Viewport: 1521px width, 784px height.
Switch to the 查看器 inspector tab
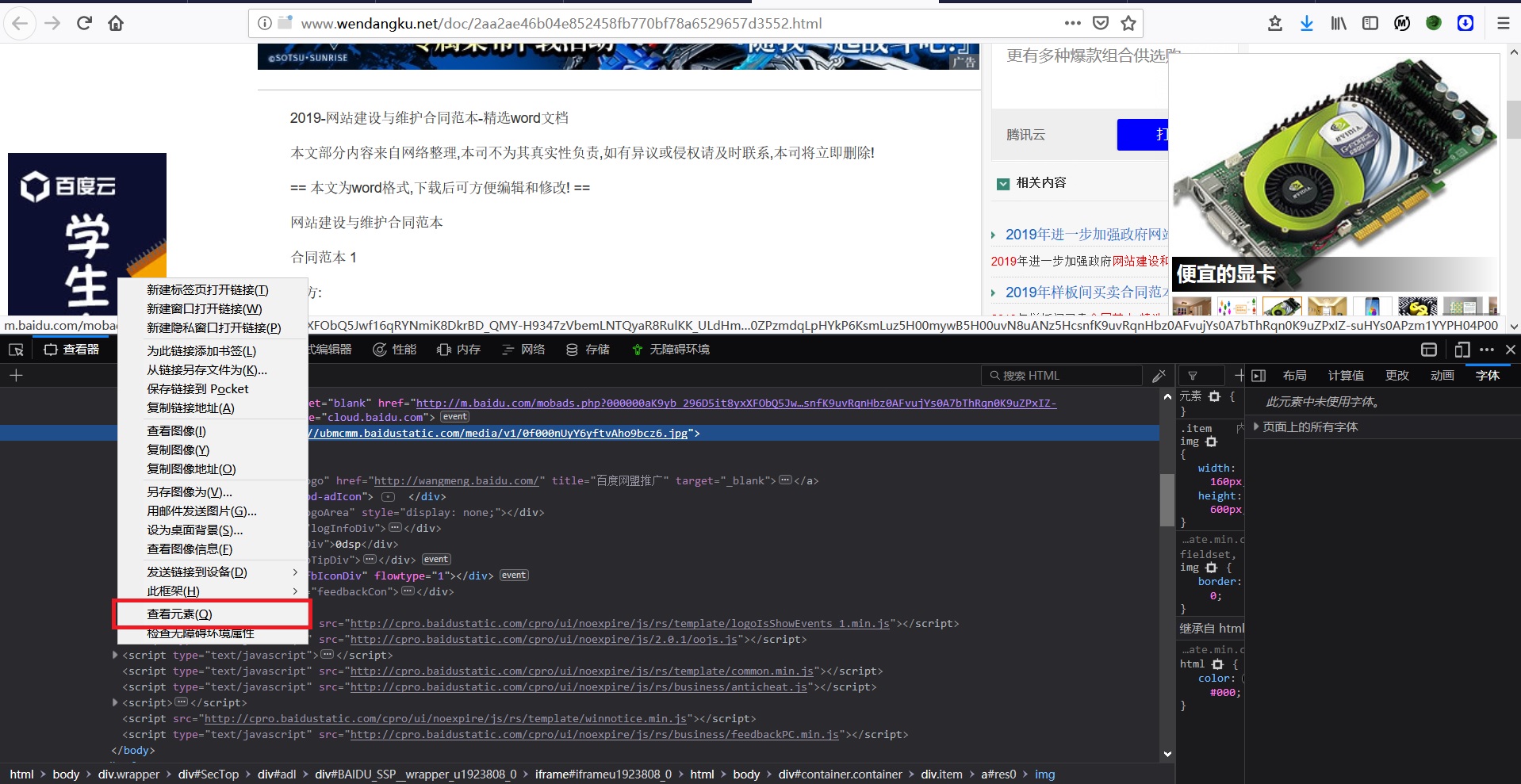(72, 350)
